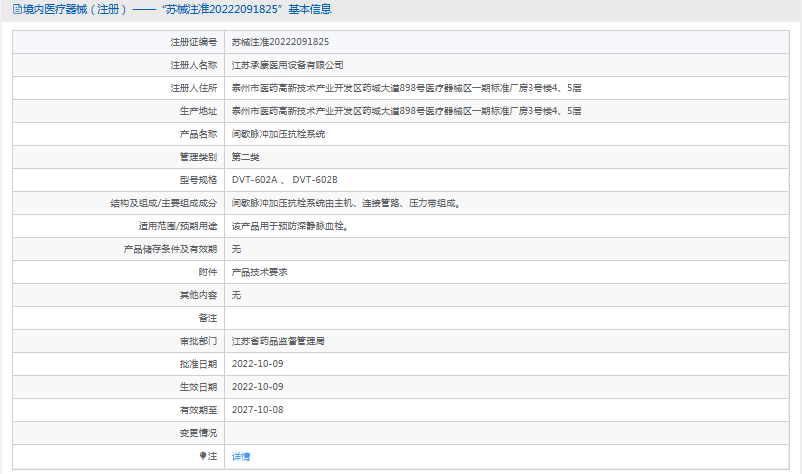This screenshot has height=474, width=802.
Task: Click the 注册证编号 row label
Action: click(194, 42)
